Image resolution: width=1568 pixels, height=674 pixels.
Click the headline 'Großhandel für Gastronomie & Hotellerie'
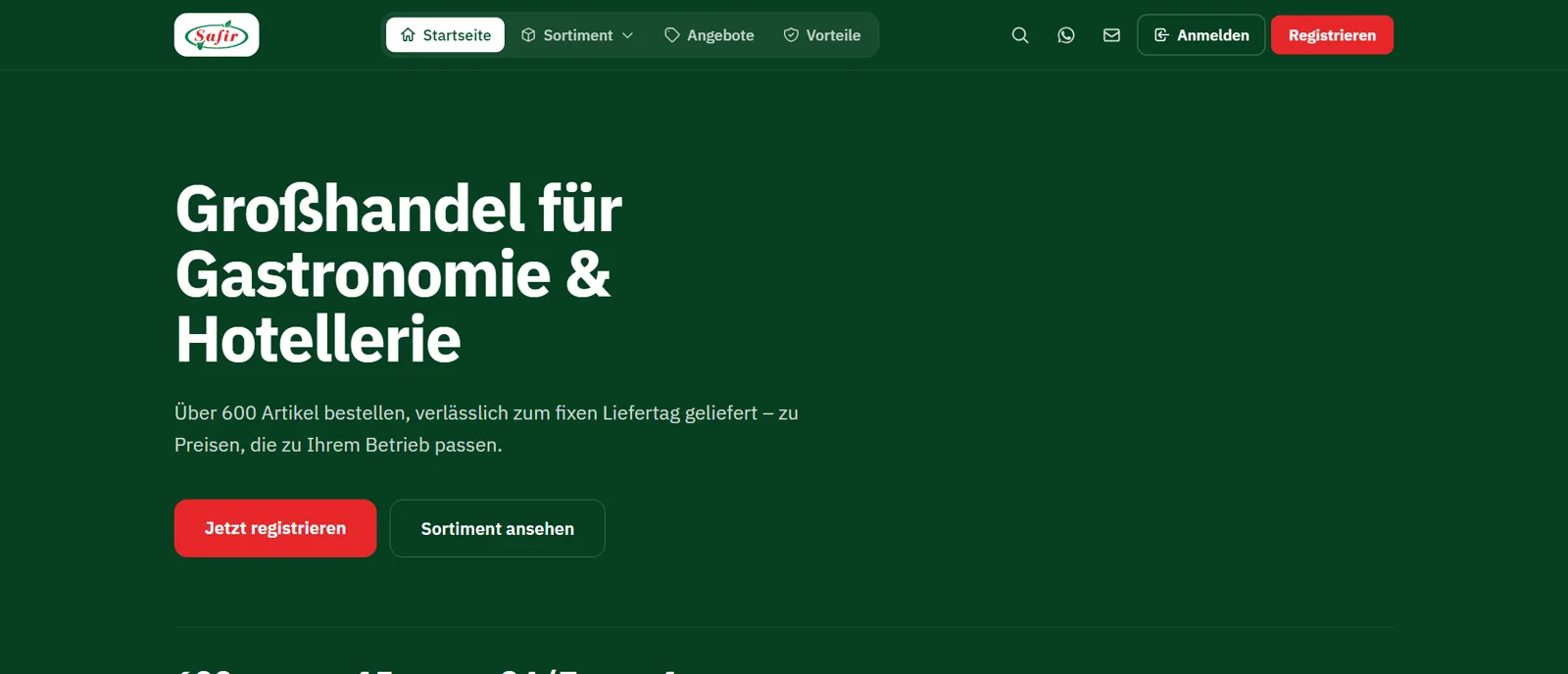click(399, 273)
